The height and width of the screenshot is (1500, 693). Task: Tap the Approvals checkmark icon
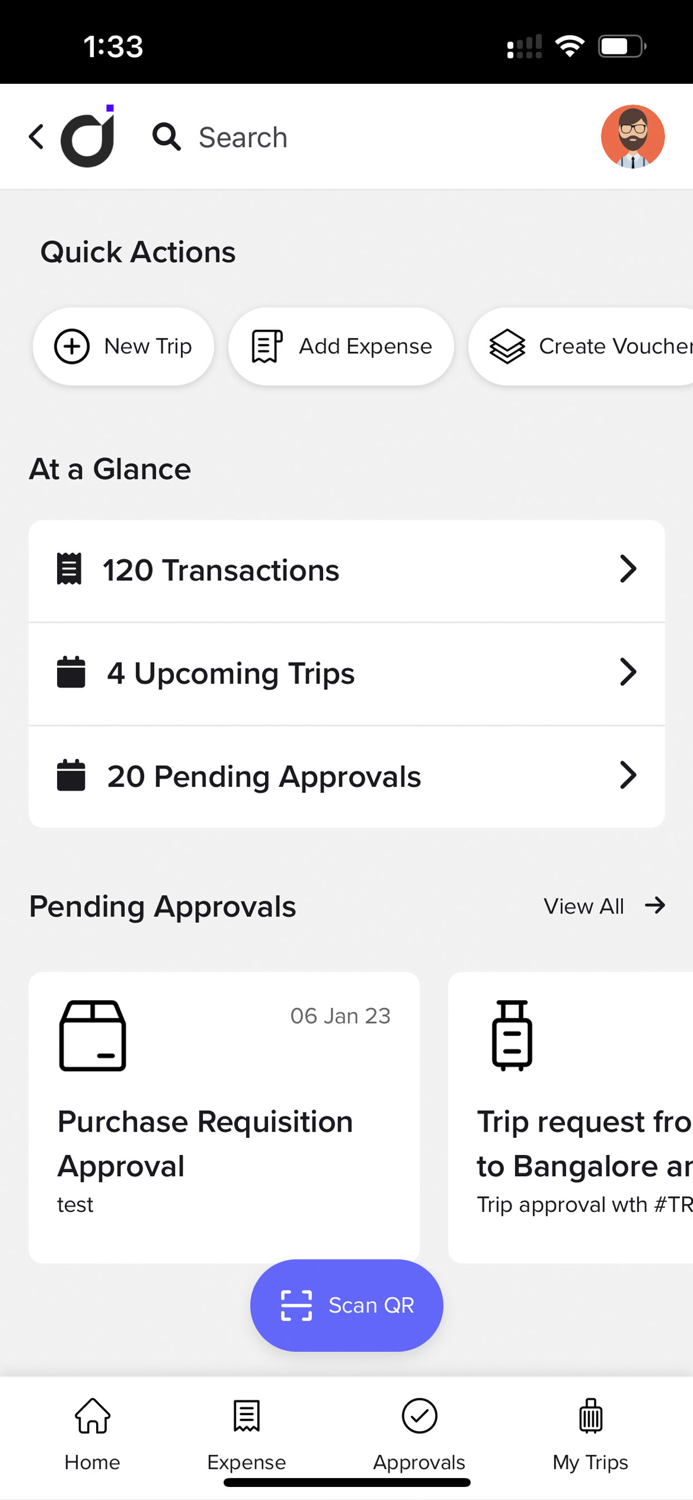point(419,1415)
